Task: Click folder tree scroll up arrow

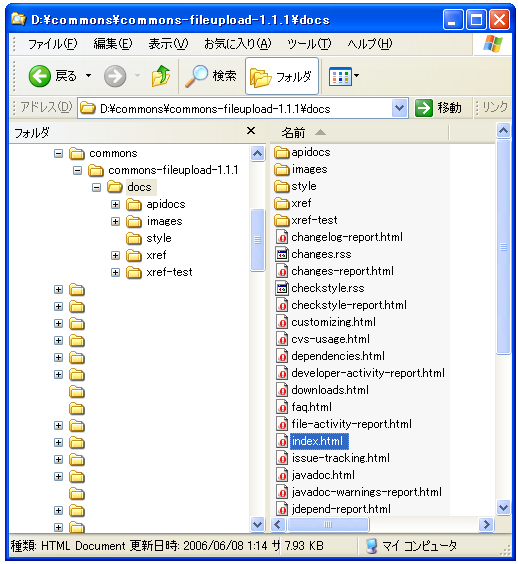Action: 257,154
